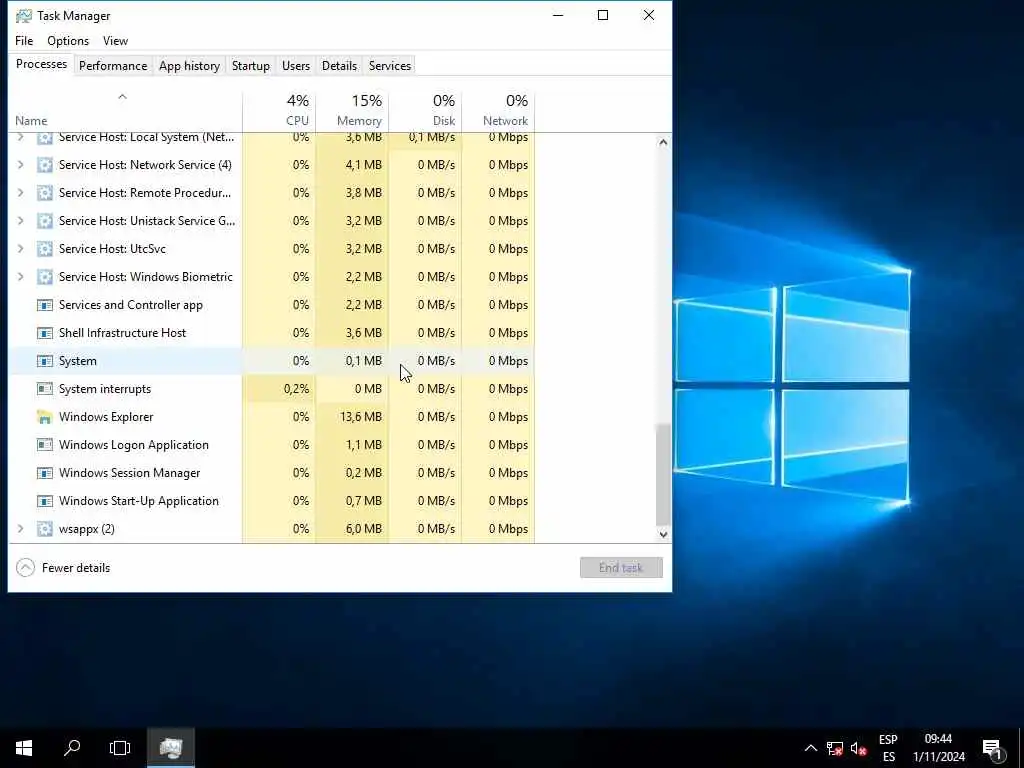Switch to the Performance tab

click(113, 66)
